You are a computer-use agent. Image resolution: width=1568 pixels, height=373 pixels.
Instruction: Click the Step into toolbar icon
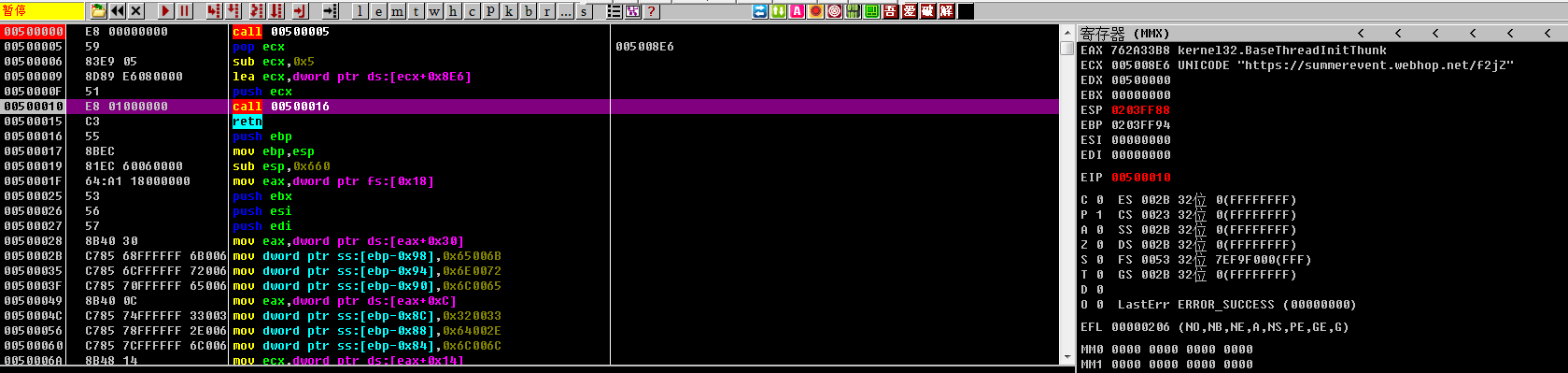(x=214, y=11)
